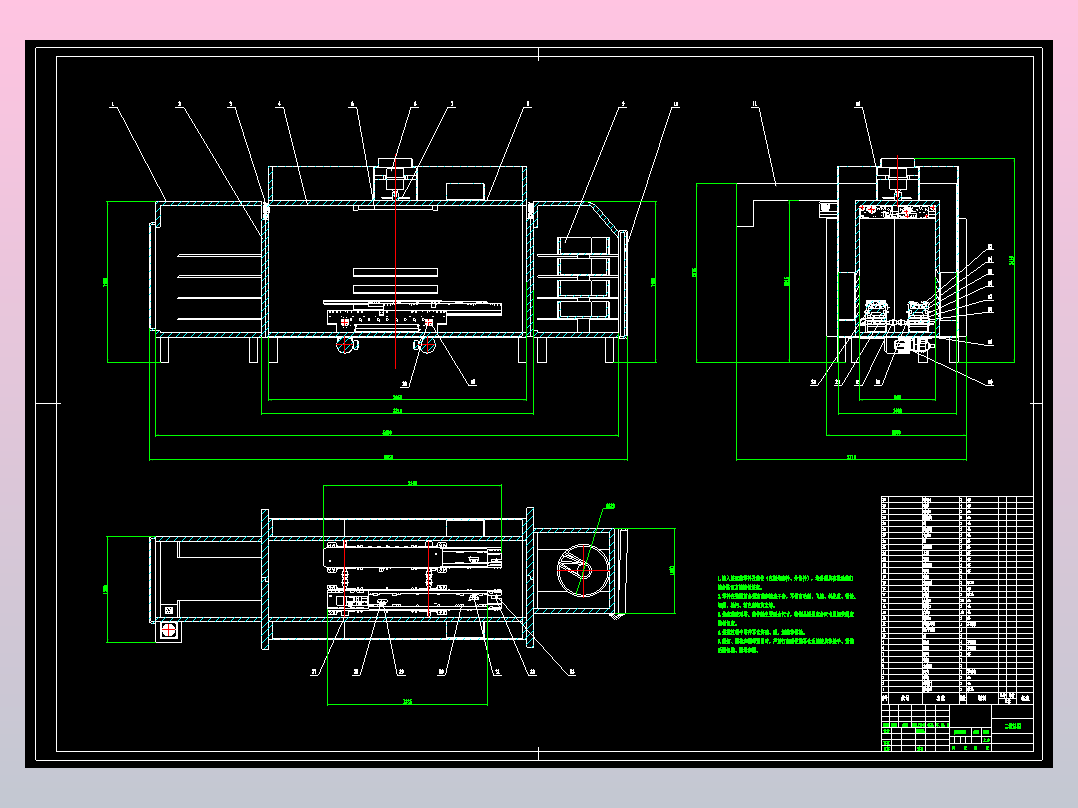This screenshot has width=1078, height=808.
Task: Click the stacked boxes on right-side shelves
Action: [584, 278]
